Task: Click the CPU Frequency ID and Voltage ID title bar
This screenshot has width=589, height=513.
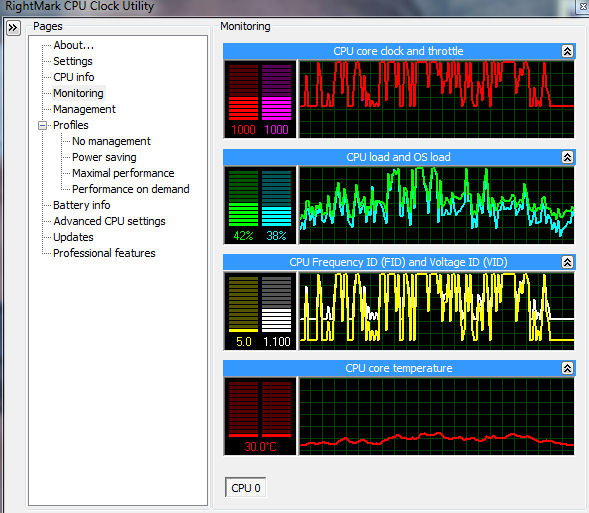Action: pyautogui.click(x=399, y=262)
